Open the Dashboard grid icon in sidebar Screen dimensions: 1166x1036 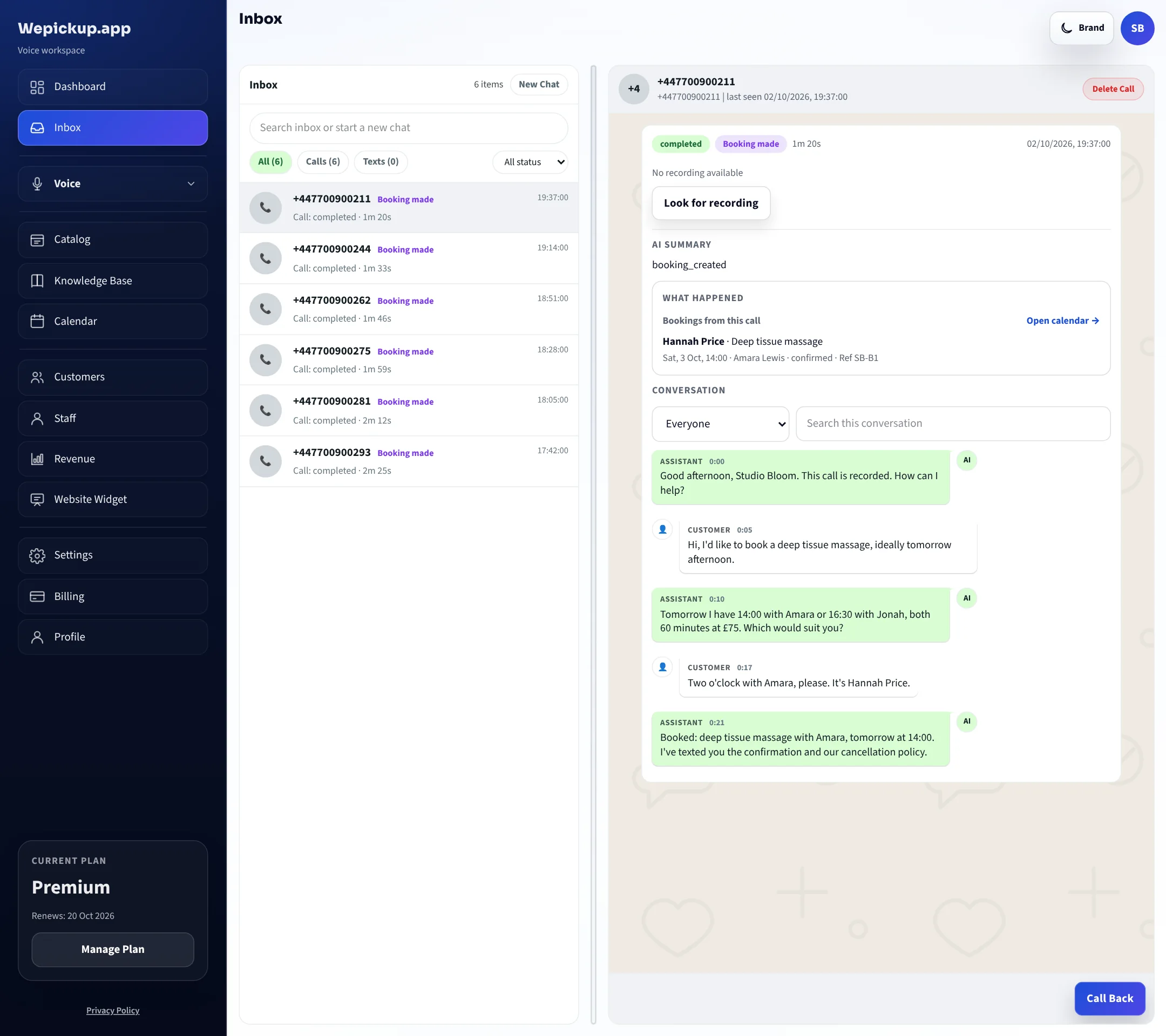point(37,87)
